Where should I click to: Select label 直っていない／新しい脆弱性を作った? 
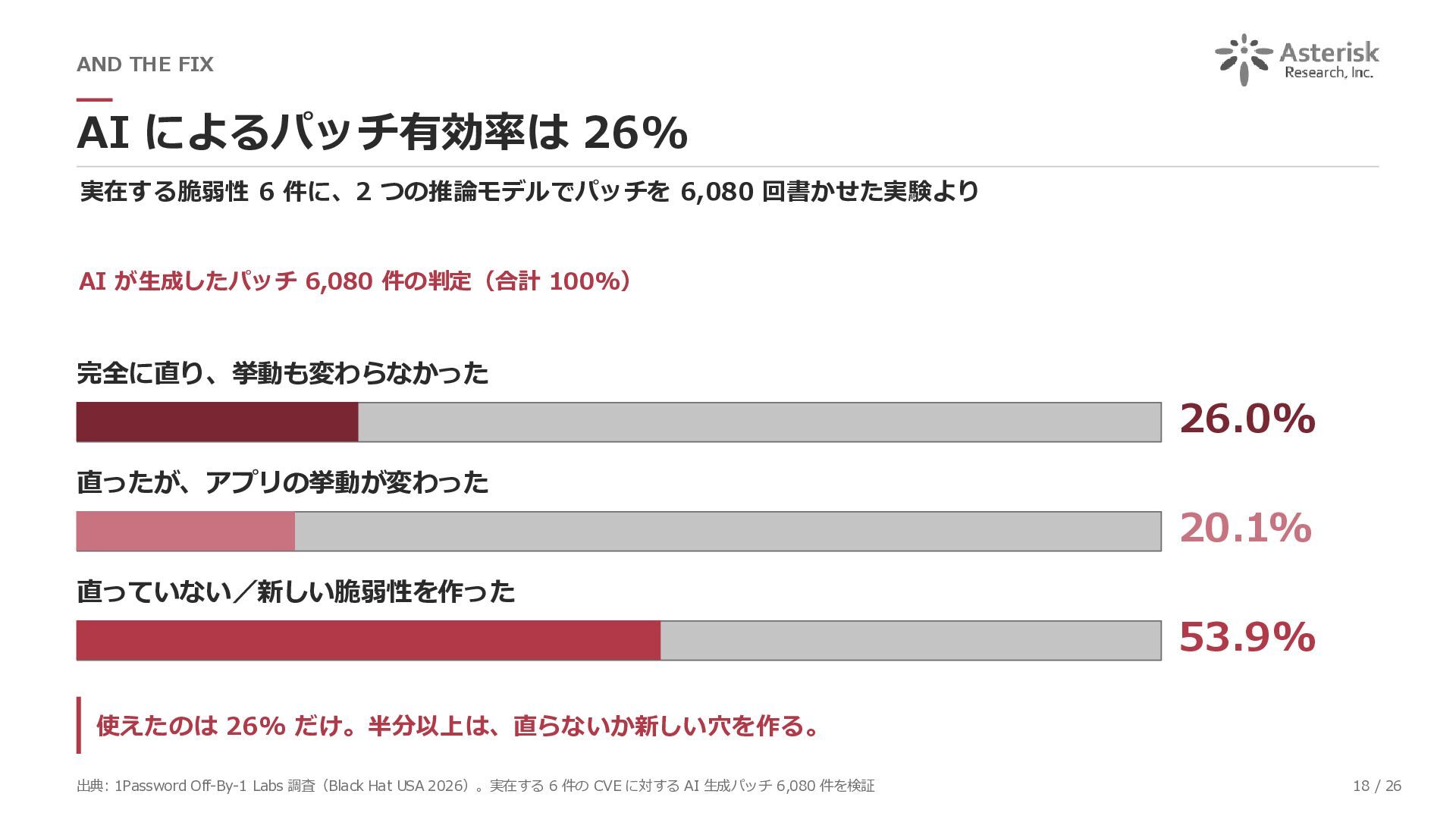[296, 591]
